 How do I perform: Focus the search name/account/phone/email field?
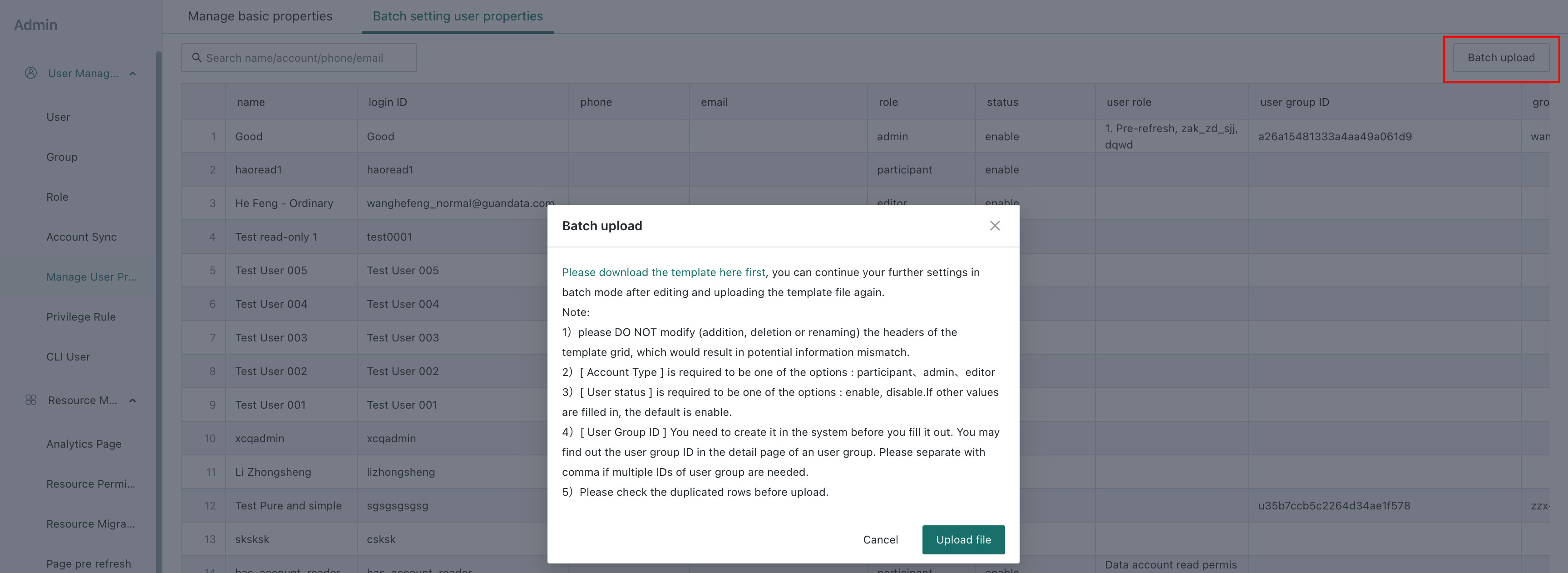pyautogui.click(x=298, y=58)
